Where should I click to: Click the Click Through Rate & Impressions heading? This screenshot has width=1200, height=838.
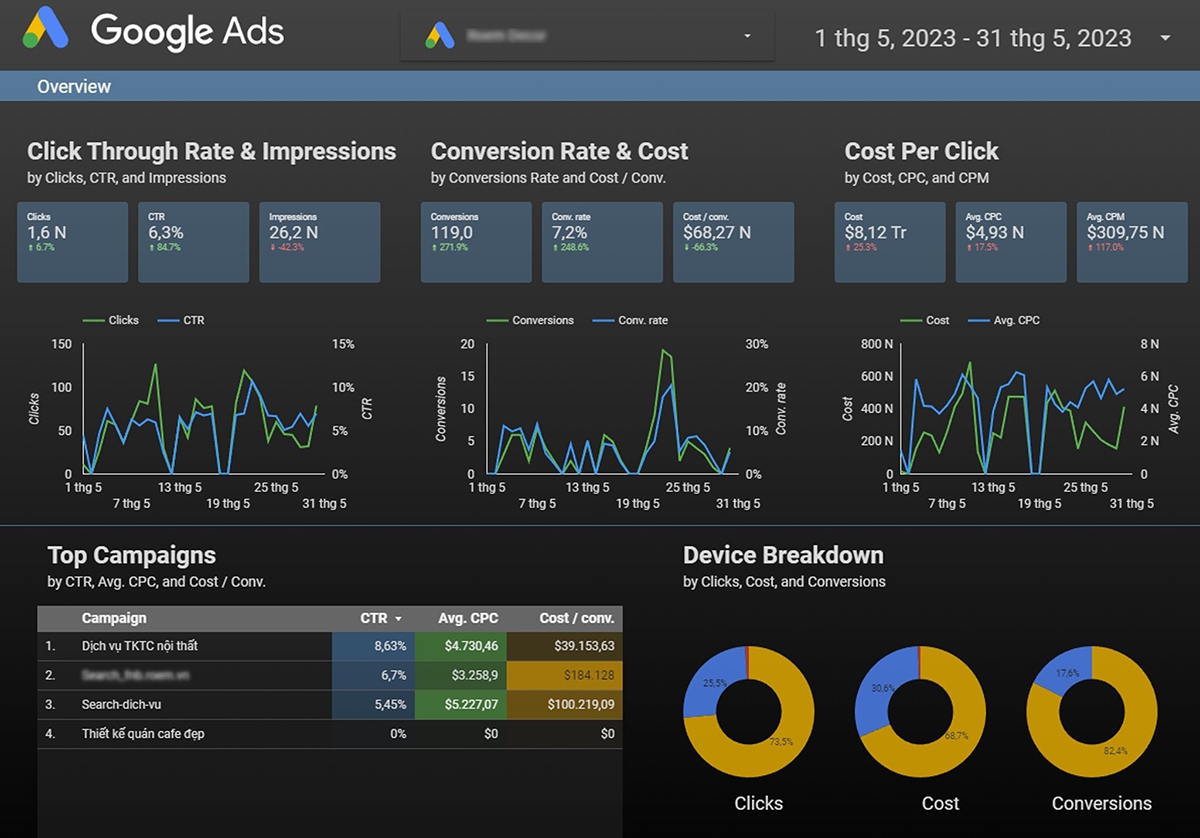click(x=211, y=152)
